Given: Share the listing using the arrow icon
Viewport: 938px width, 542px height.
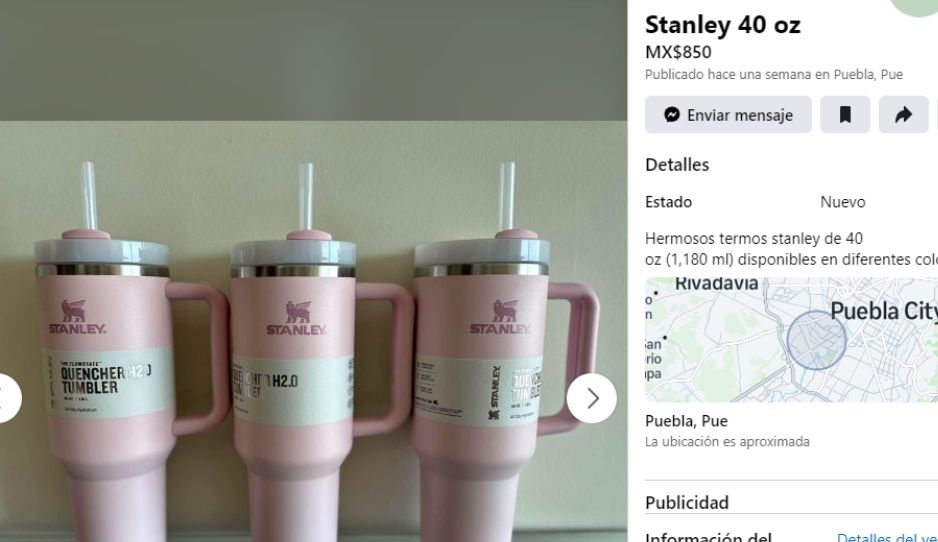Looking at the screenshot, I should (x=903, y=115).
